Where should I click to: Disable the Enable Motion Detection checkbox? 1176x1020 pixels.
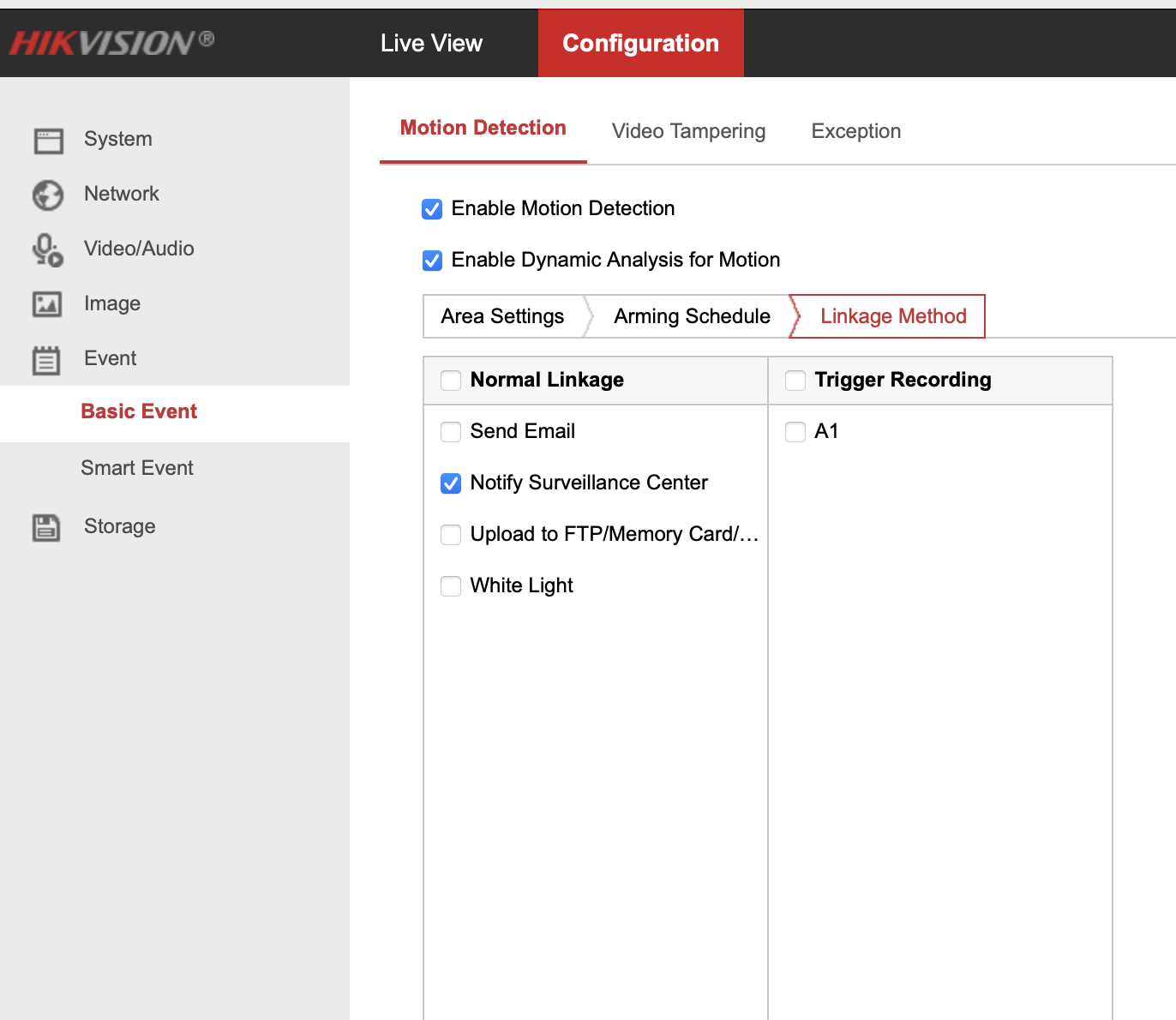pyautogui.click(x=432, y=209)
